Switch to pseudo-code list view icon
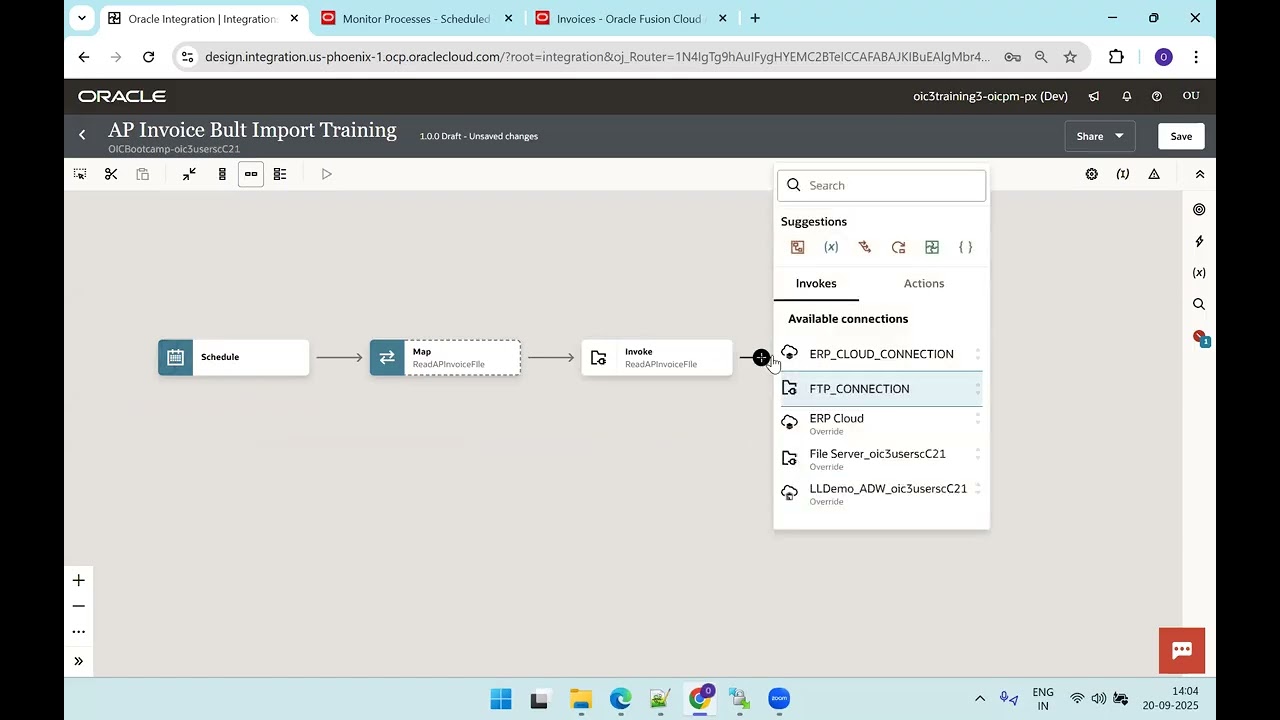This screenshot has width=1280, height=720. coord(280,174)
